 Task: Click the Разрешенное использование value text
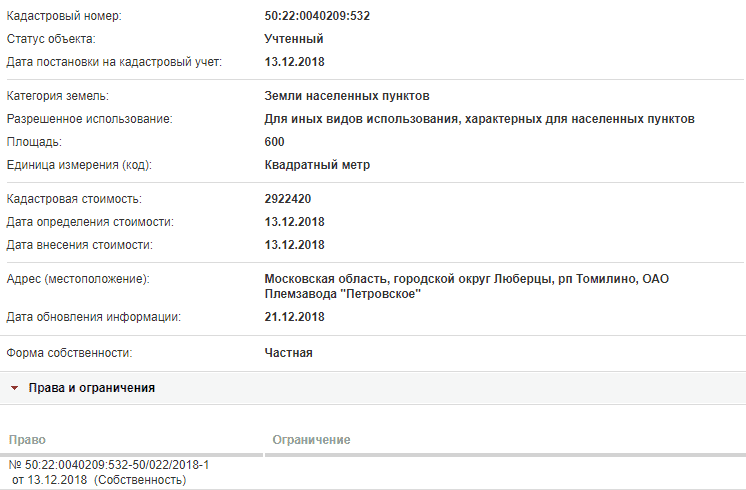[x=480, y=119]
